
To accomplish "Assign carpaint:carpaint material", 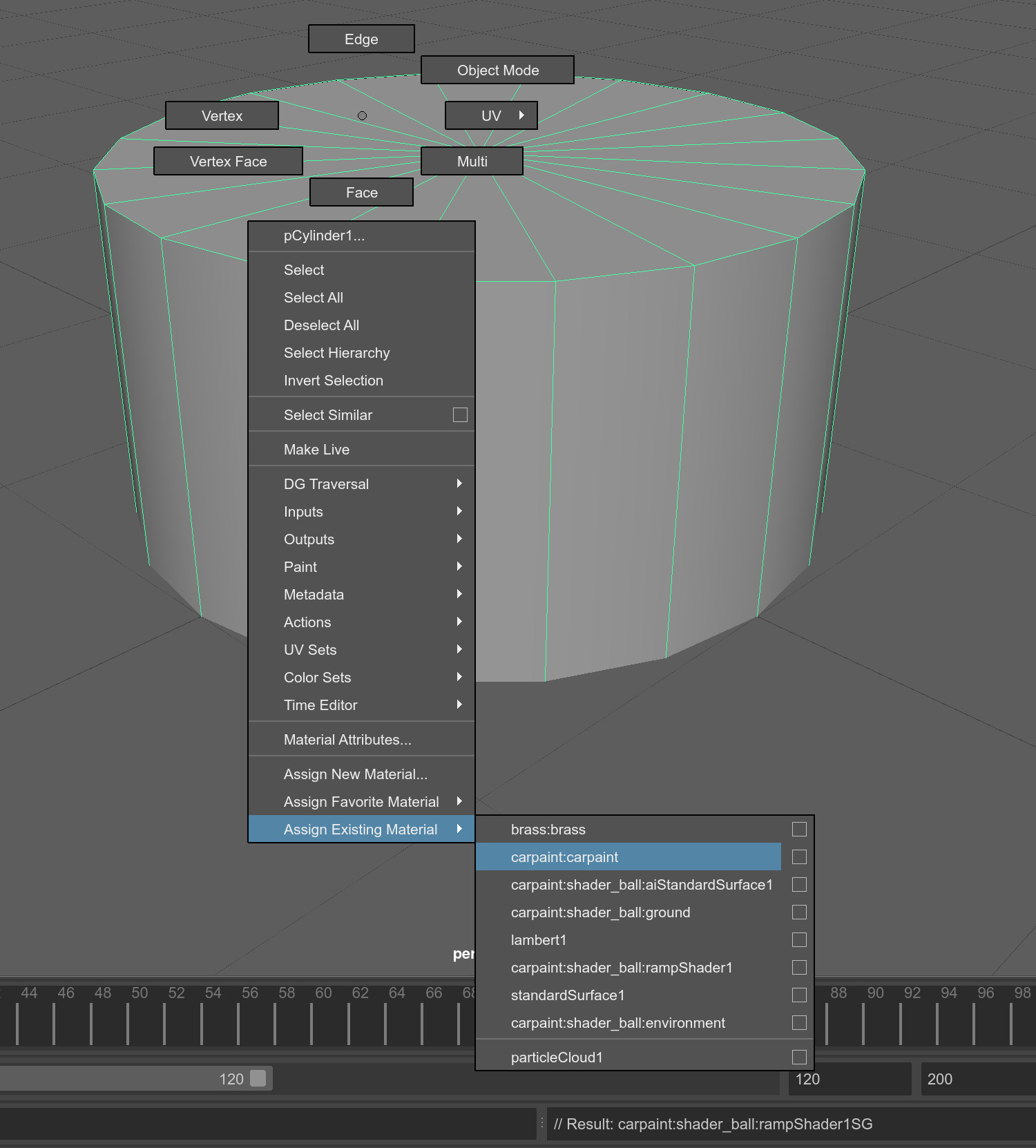I will click(629, 857).
